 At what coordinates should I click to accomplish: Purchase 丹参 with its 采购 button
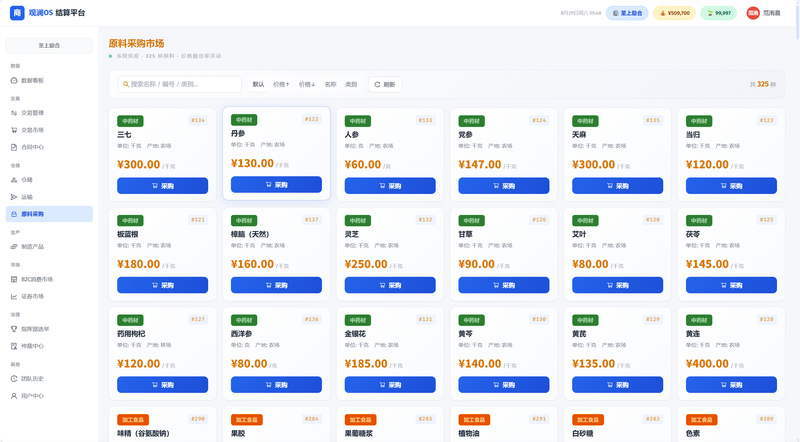[277, 185]
